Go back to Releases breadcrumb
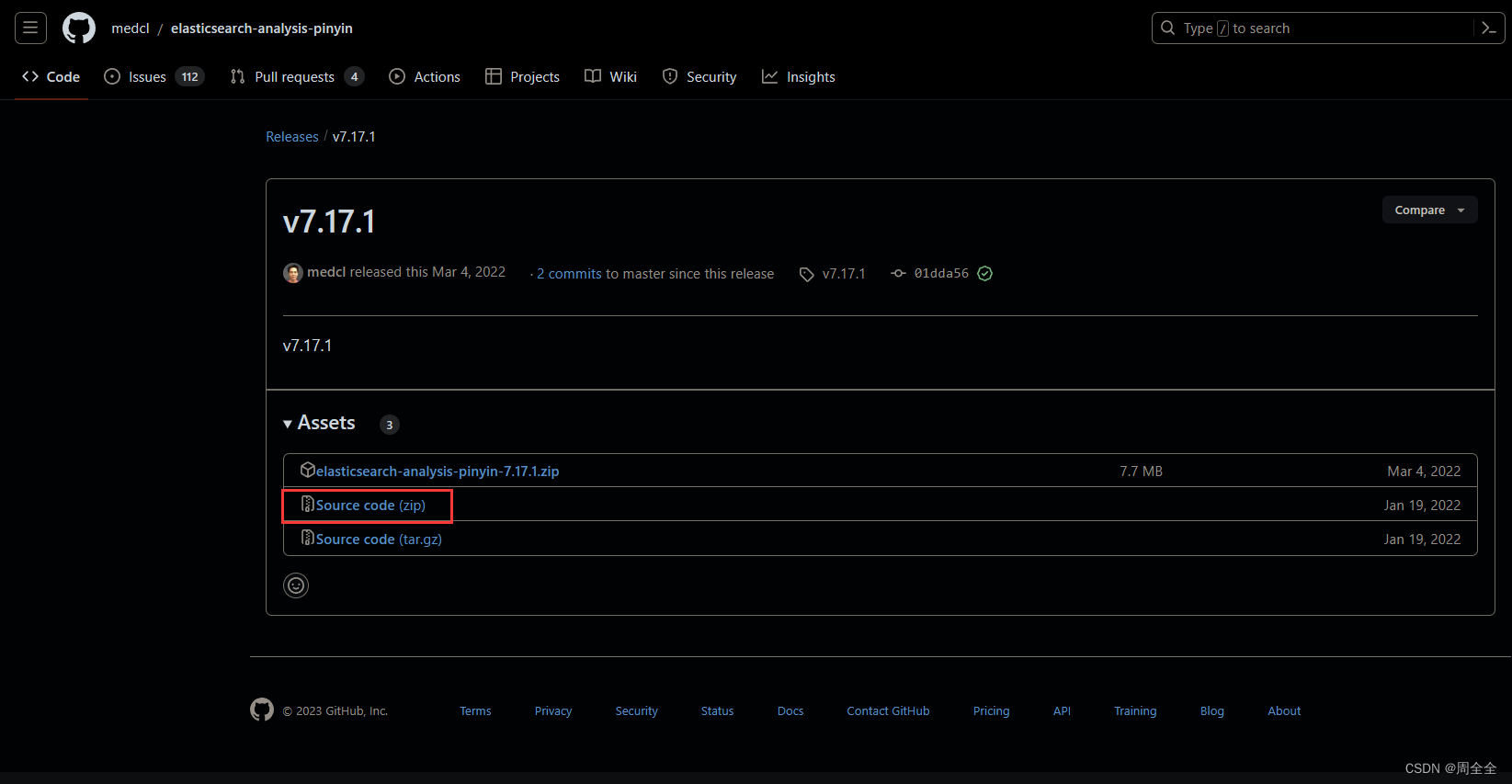Image resolution: width=1512 pixels, height=784 pixels. 292,137
